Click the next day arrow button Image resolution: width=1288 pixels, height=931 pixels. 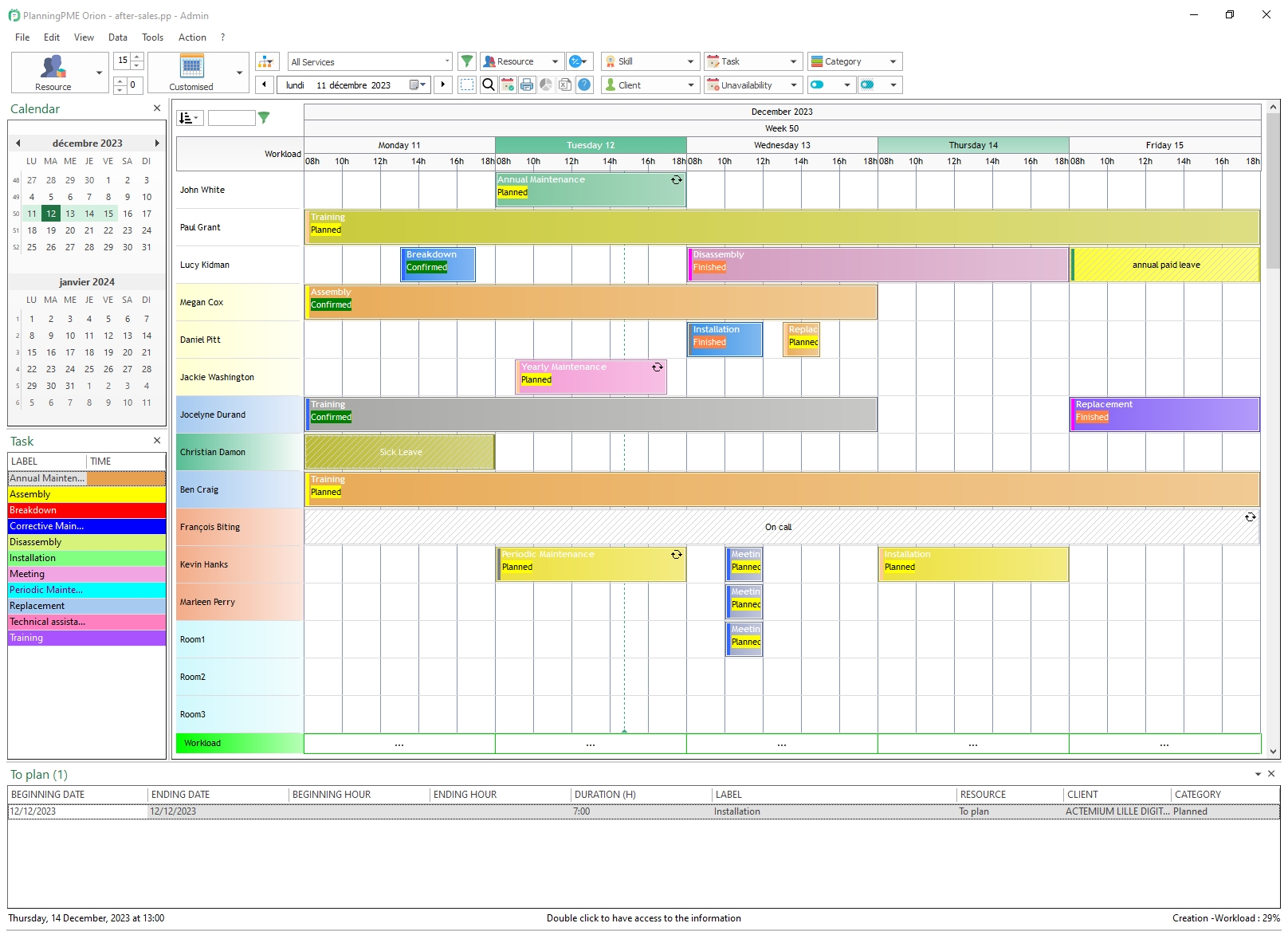point(443,84)
